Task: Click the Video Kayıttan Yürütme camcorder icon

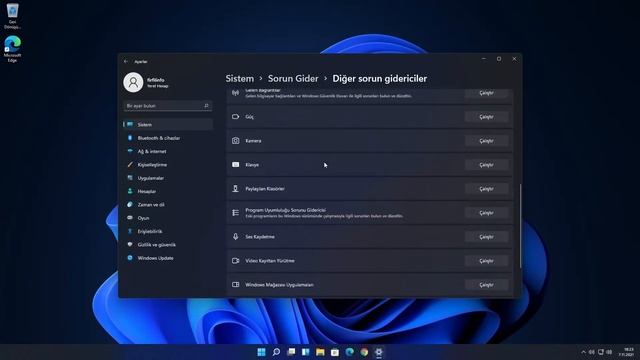Action: pyautogui.click(x=236, y=260)
